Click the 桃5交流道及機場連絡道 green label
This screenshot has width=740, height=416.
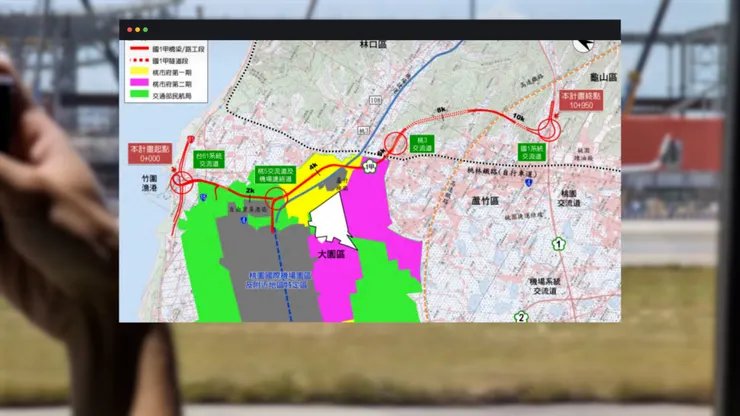[275, 175]
